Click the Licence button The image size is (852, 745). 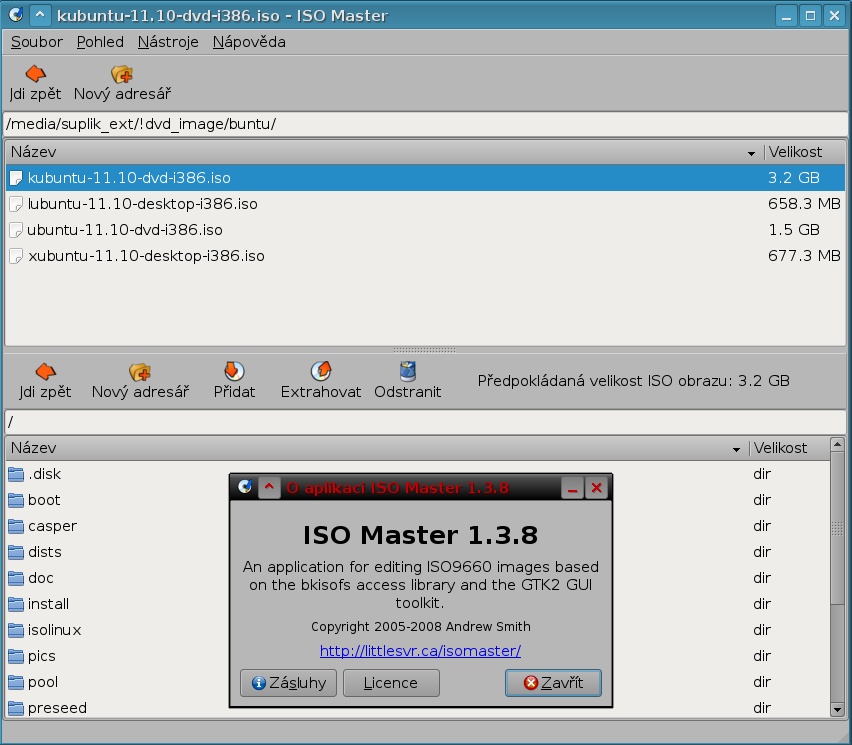point(391,683)
